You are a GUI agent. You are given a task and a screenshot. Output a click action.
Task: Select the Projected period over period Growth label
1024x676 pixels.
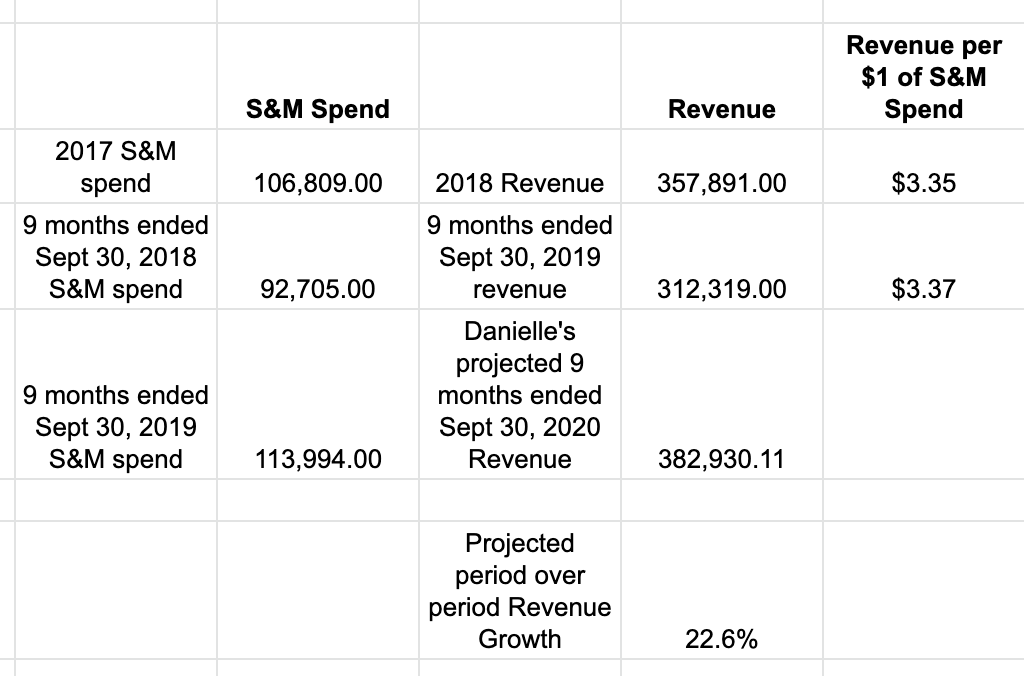(520, 590)
